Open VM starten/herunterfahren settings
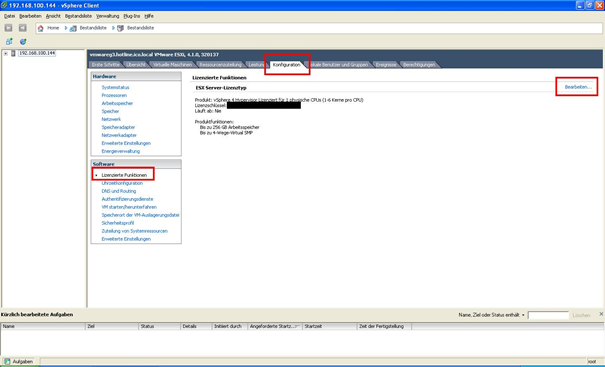Image resolution: width=605 pixels, height=367 pixels. pyautogui.click(x=129, y=207)
